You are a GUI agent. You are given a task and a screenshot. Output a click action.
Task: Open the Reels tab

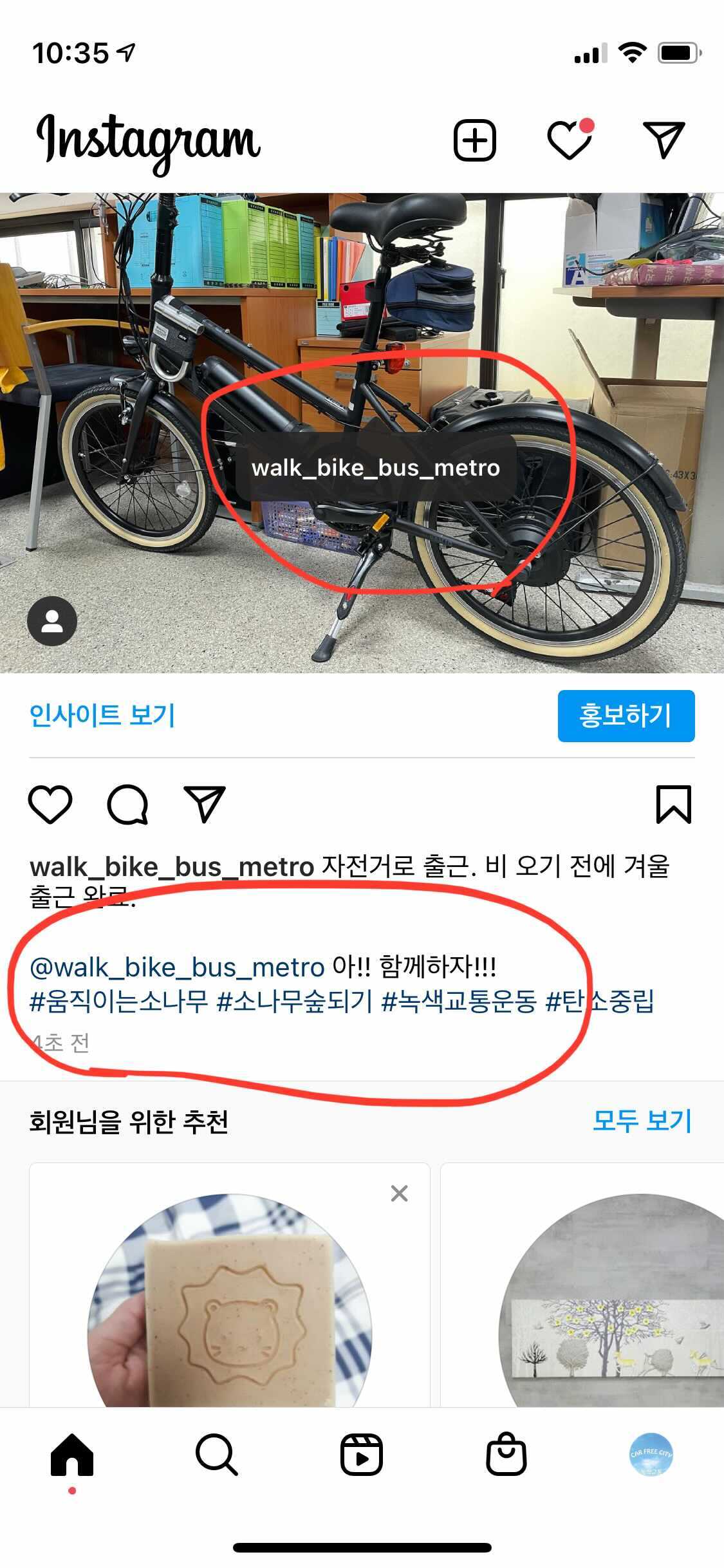[x=362, y=1455]
